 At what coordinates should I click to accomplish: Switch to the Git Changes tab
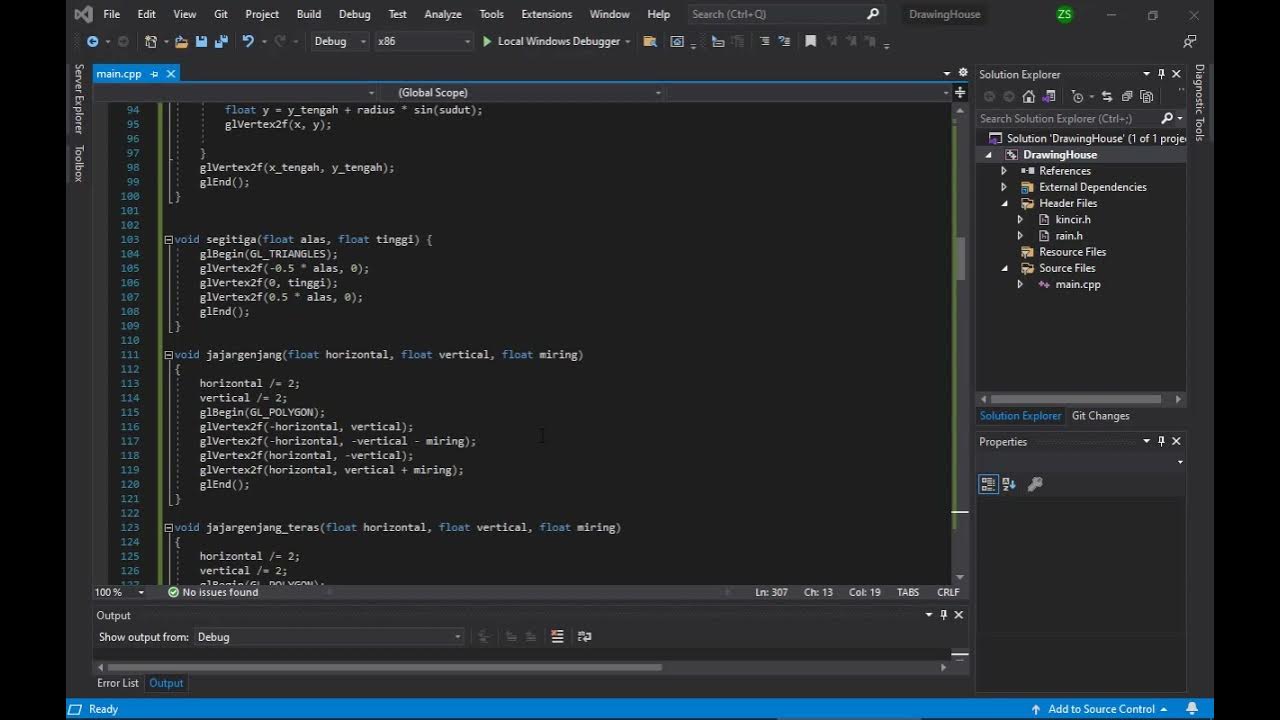pos(1100,416)
